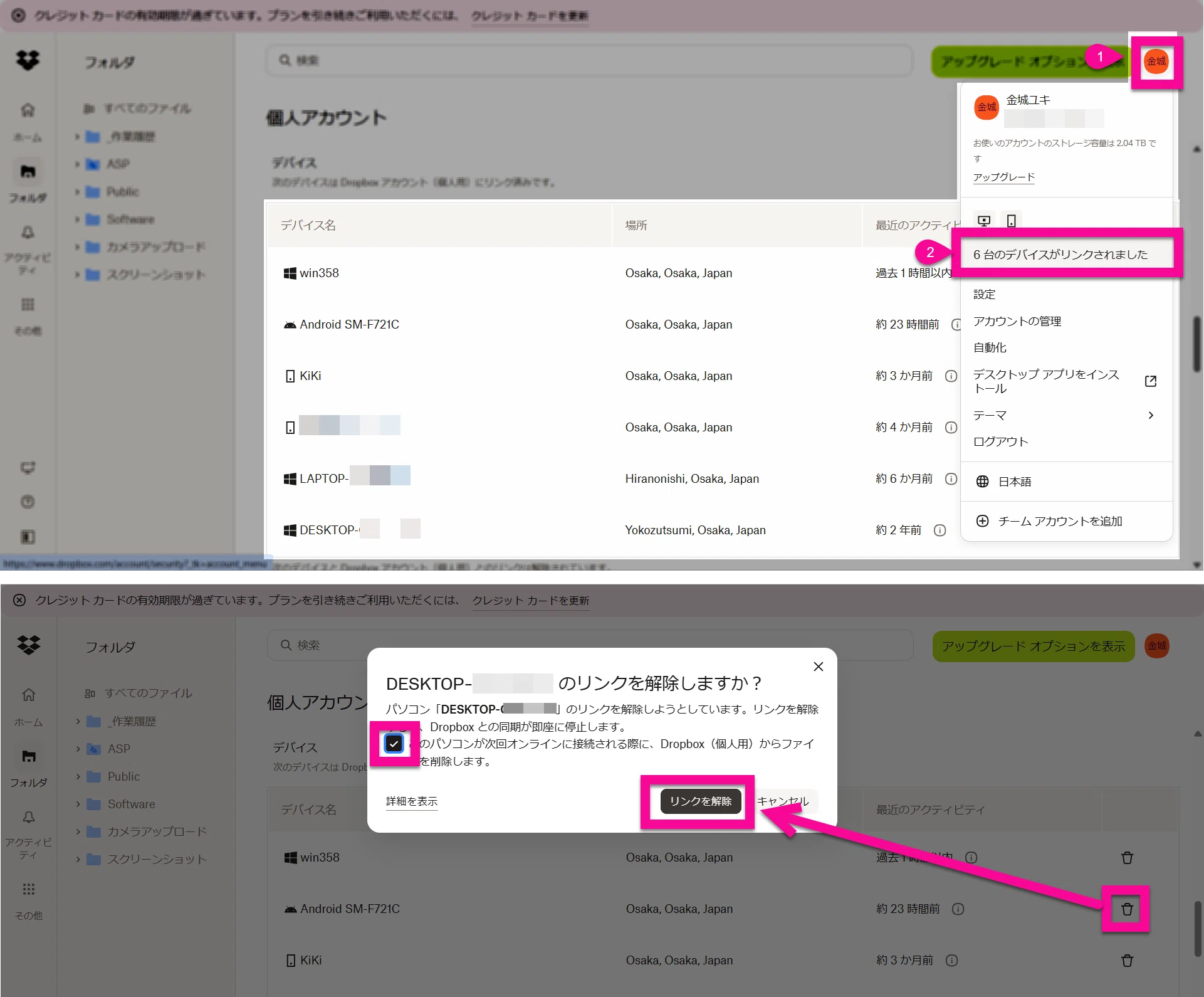Image resolution: width=1204 pixels, height=997 pixels.
Task: Click the キャンセル button in the dialog
Action: 783,801
